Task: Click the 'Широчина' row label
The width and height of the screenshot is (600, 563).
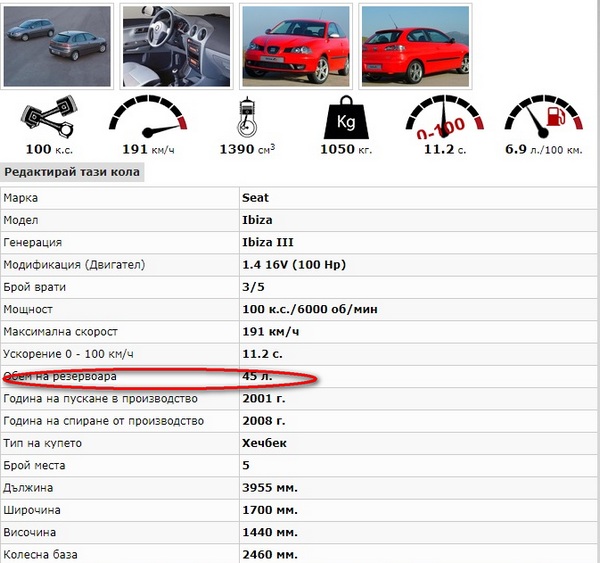Action: point(32,510)
